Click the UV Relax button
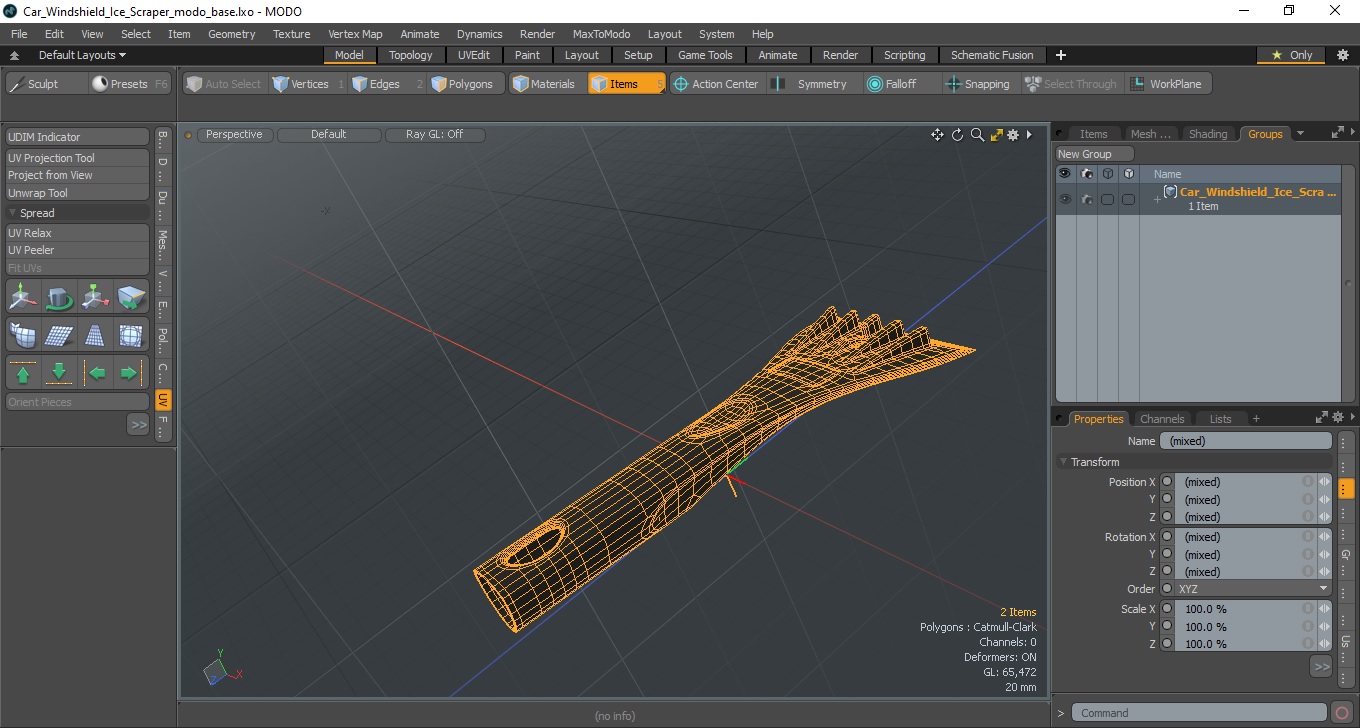 pos(78,233)
